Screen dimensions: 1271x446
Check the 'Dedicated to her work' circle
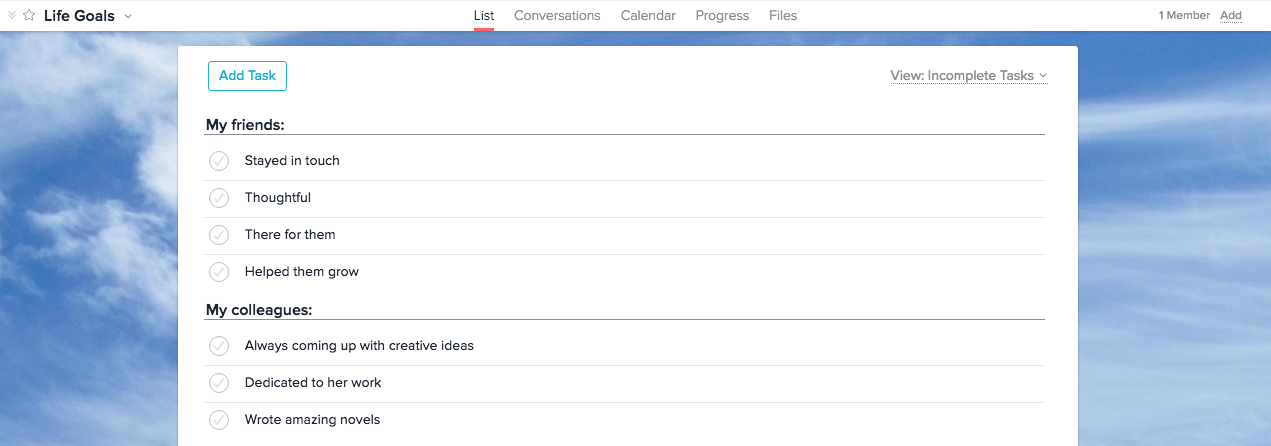[219, 383]
